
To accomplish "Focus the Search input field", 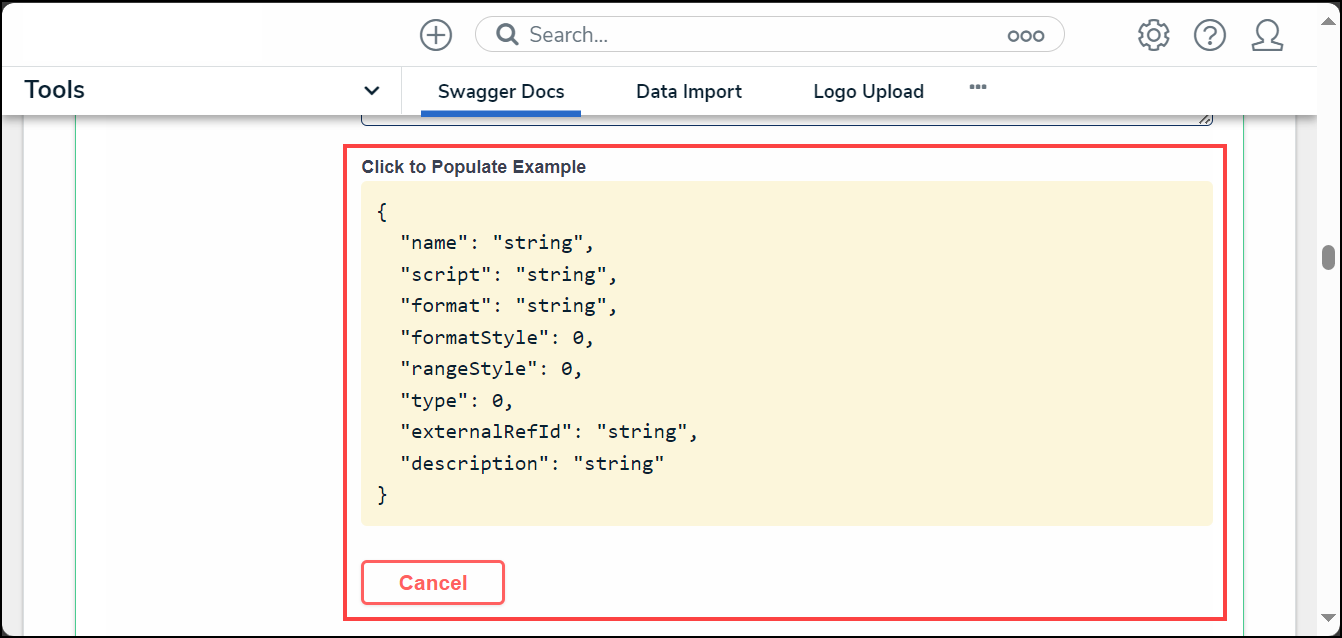I will point(760,35).
